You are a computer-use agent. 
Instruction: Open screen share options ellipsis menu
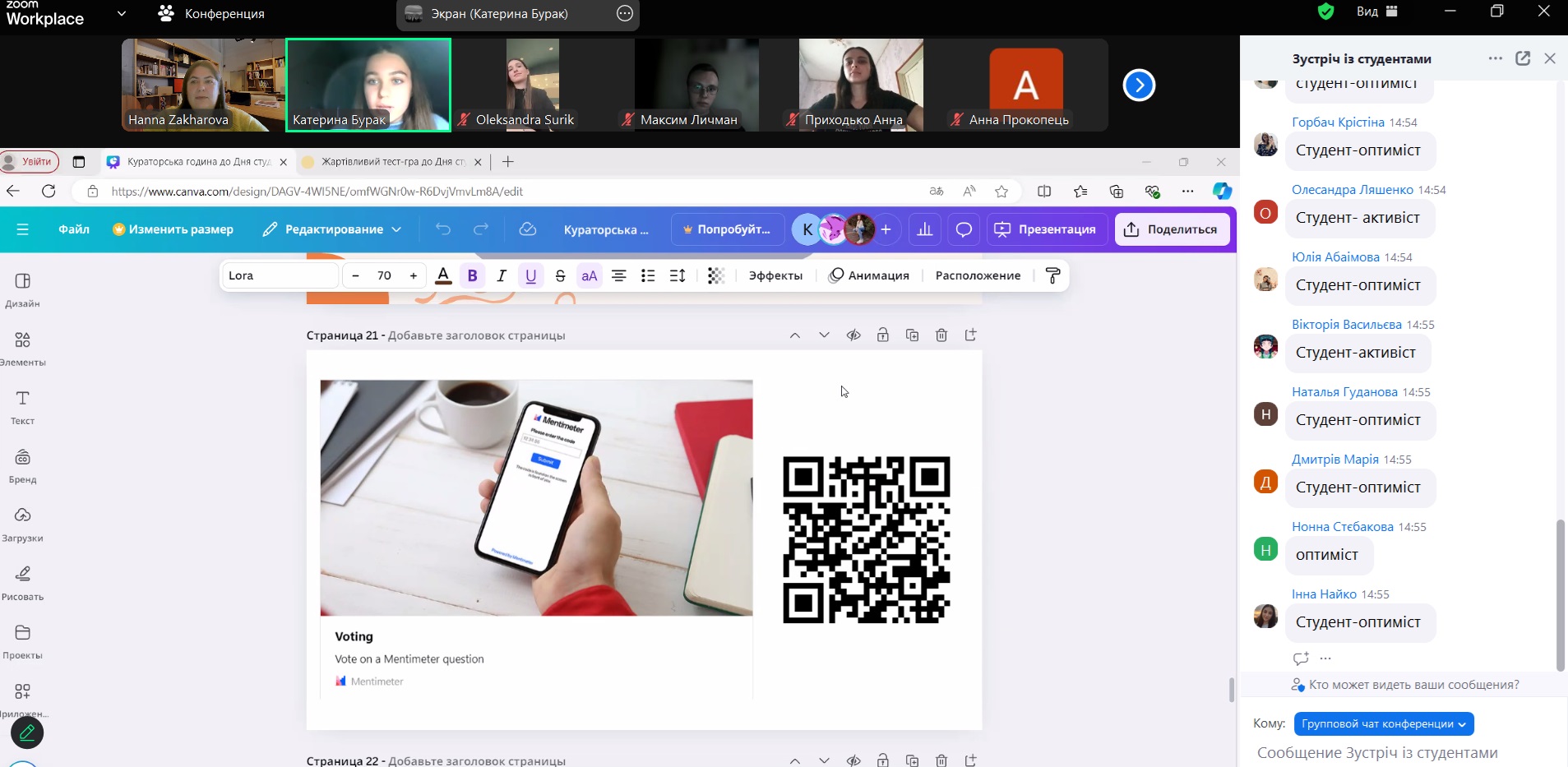point(625,14)
